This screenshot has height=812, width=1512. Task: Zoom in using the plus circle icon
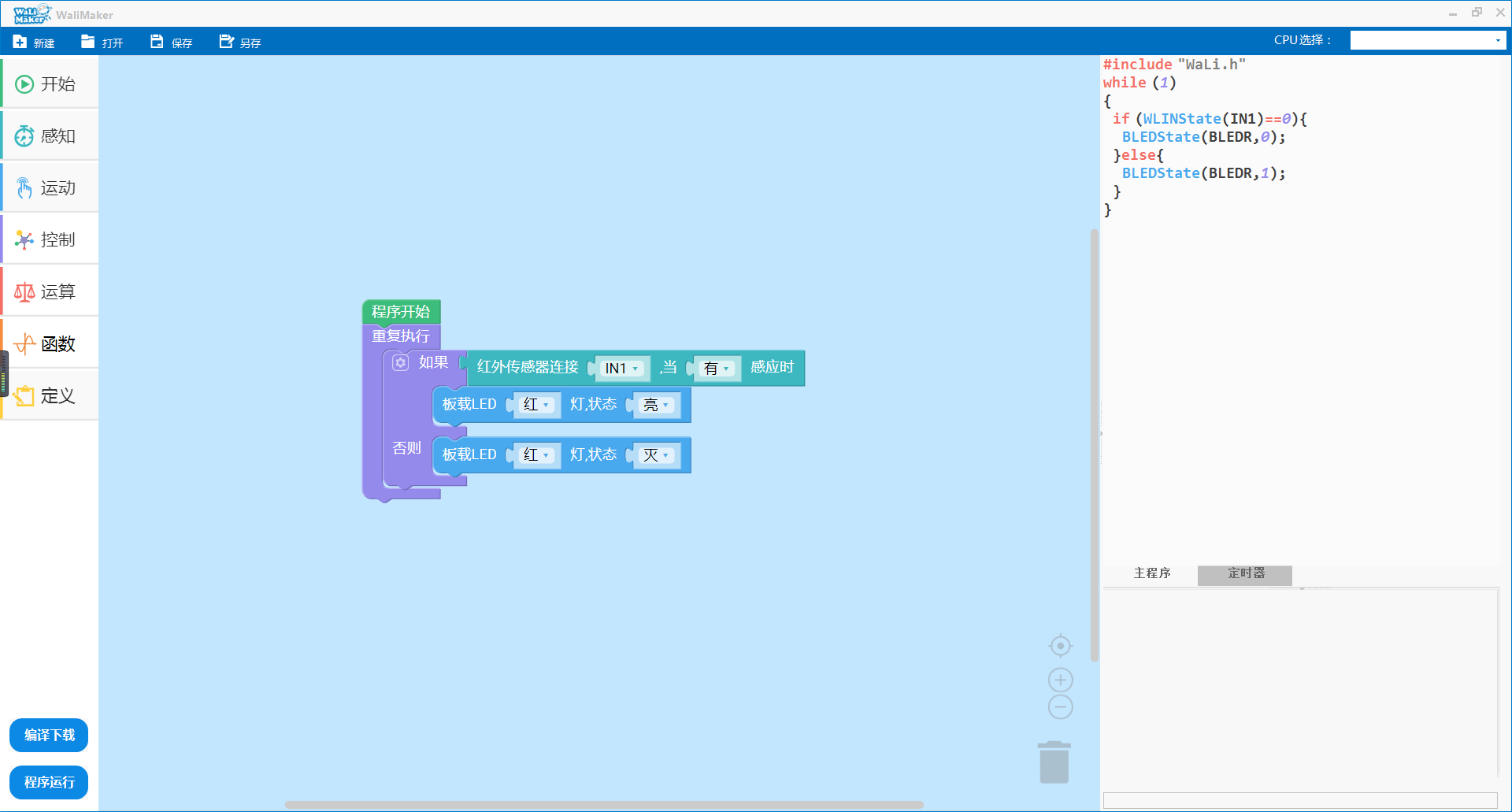click(x=1060, y=680)
